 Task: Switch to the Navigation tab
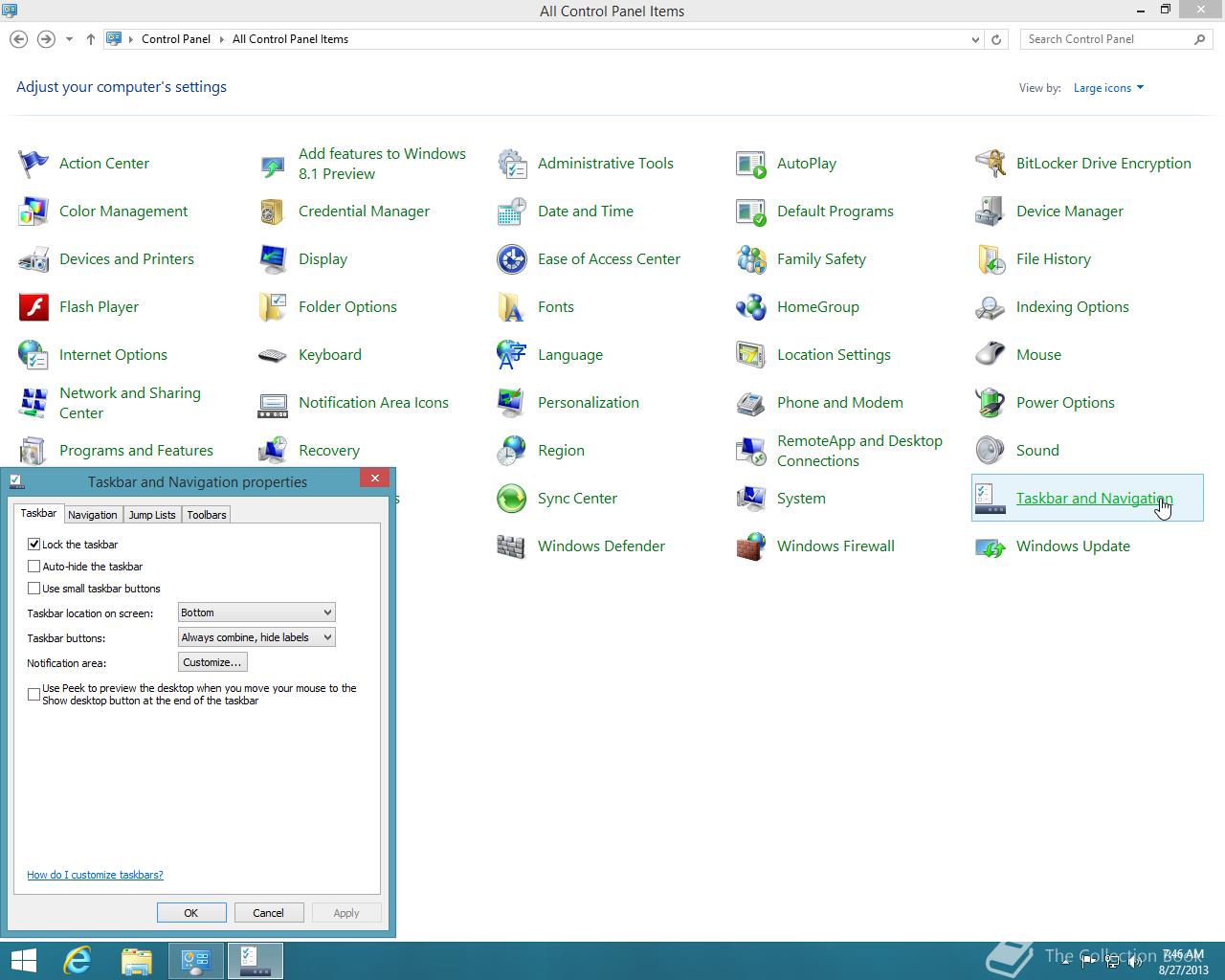[x=93, y=515]
